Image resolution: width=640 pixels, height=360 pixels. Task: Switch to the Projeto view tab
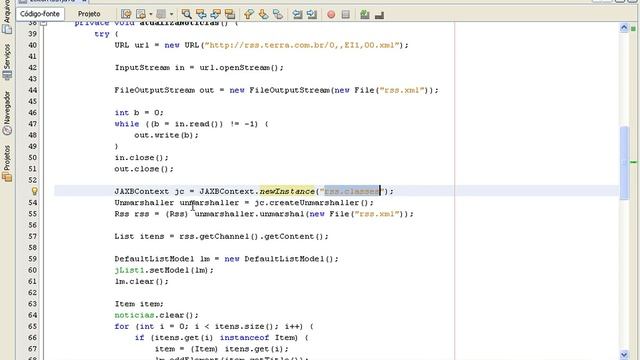pos(89,14)
